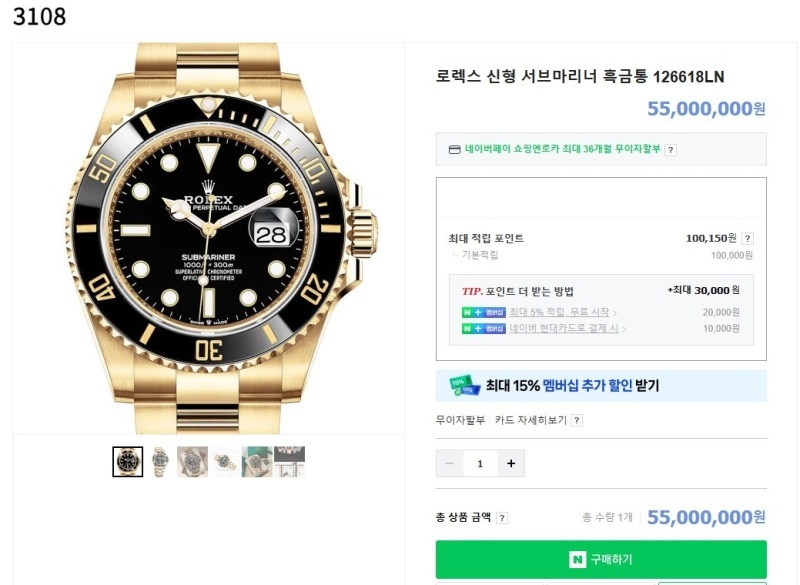
Task: Increase quantity with the plus stepper
Action: [x=510, y=463]
